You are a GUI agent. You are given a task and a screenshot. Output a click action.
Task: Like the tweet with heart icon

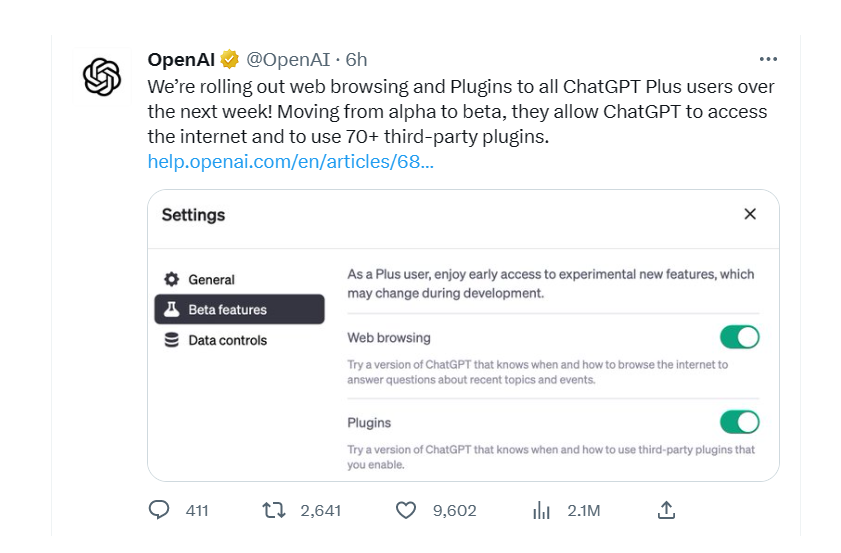pyautogui.click(x=405, y=510)
